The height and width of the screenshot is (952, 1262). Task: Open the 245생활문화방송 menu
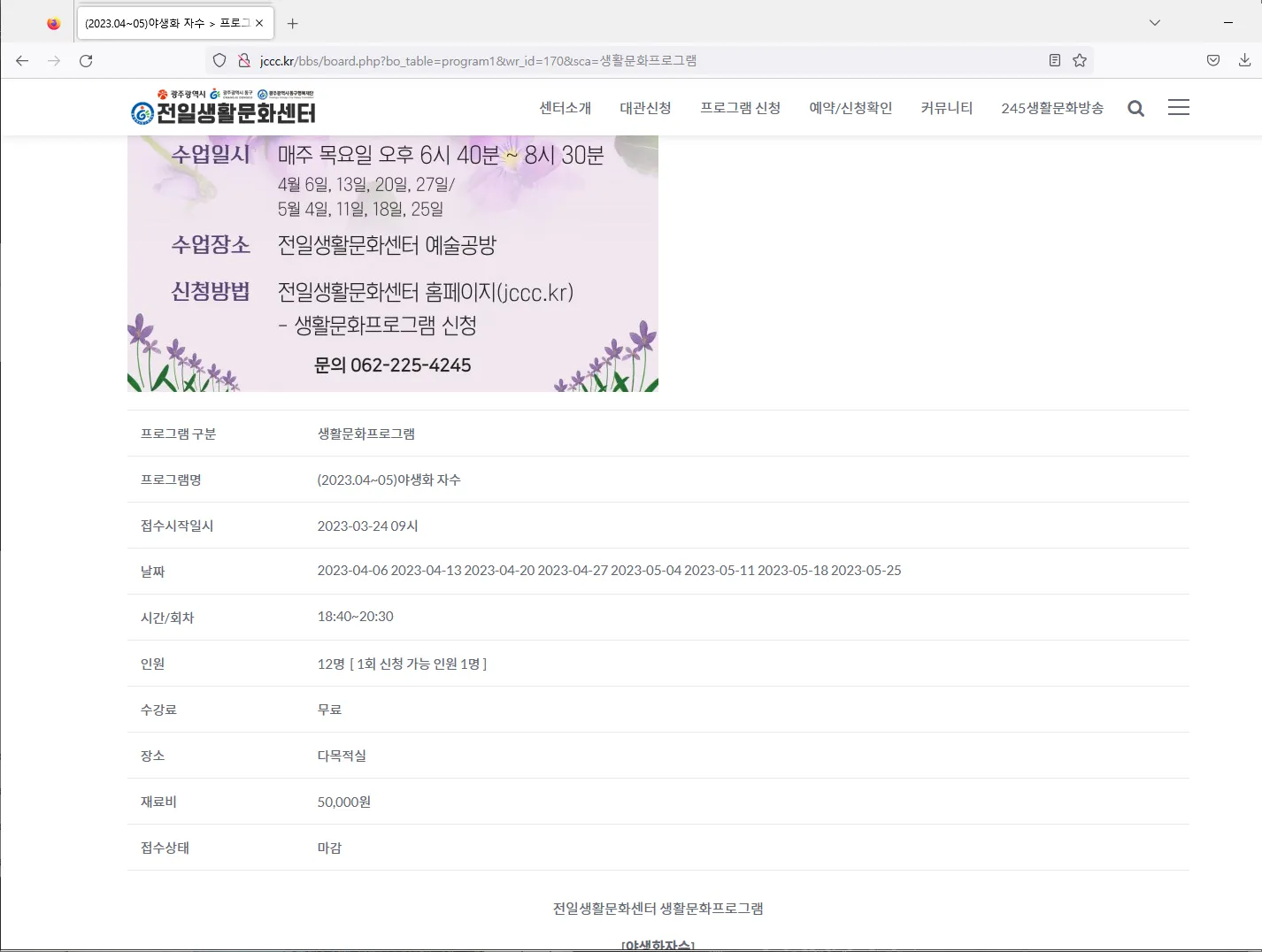(1052, 108)
